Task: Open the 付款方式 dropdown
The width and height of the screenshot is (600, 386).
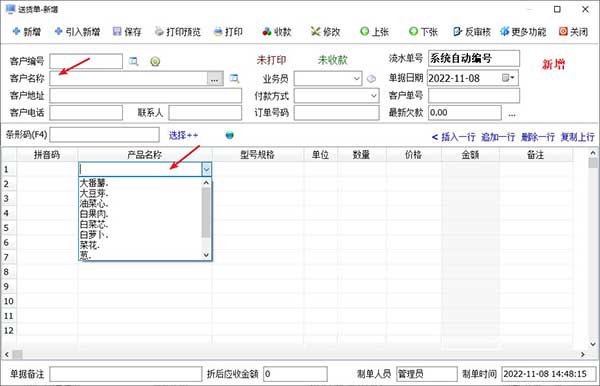Action: coord(374,96)
